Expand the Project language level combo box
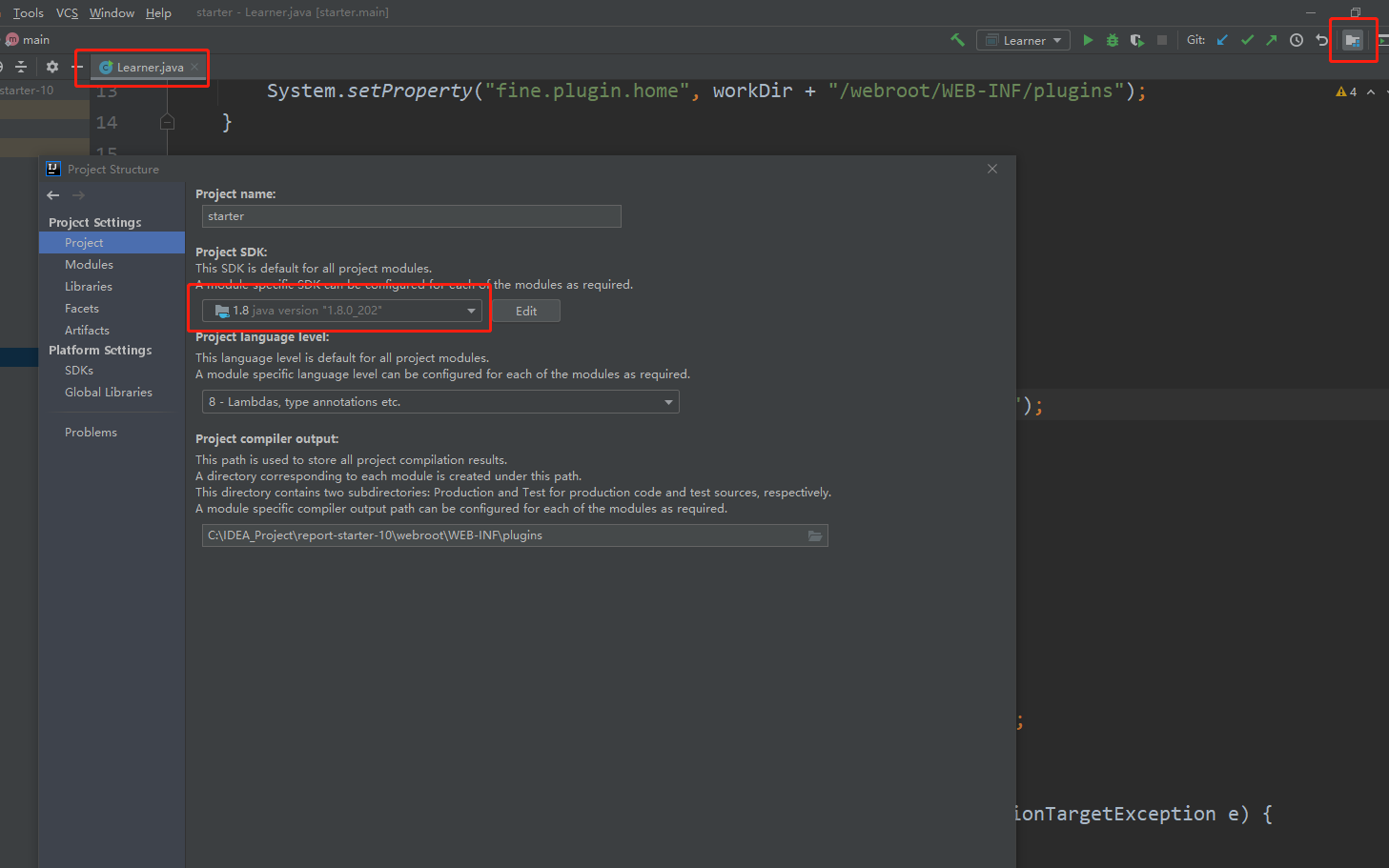 coord(440,402)
